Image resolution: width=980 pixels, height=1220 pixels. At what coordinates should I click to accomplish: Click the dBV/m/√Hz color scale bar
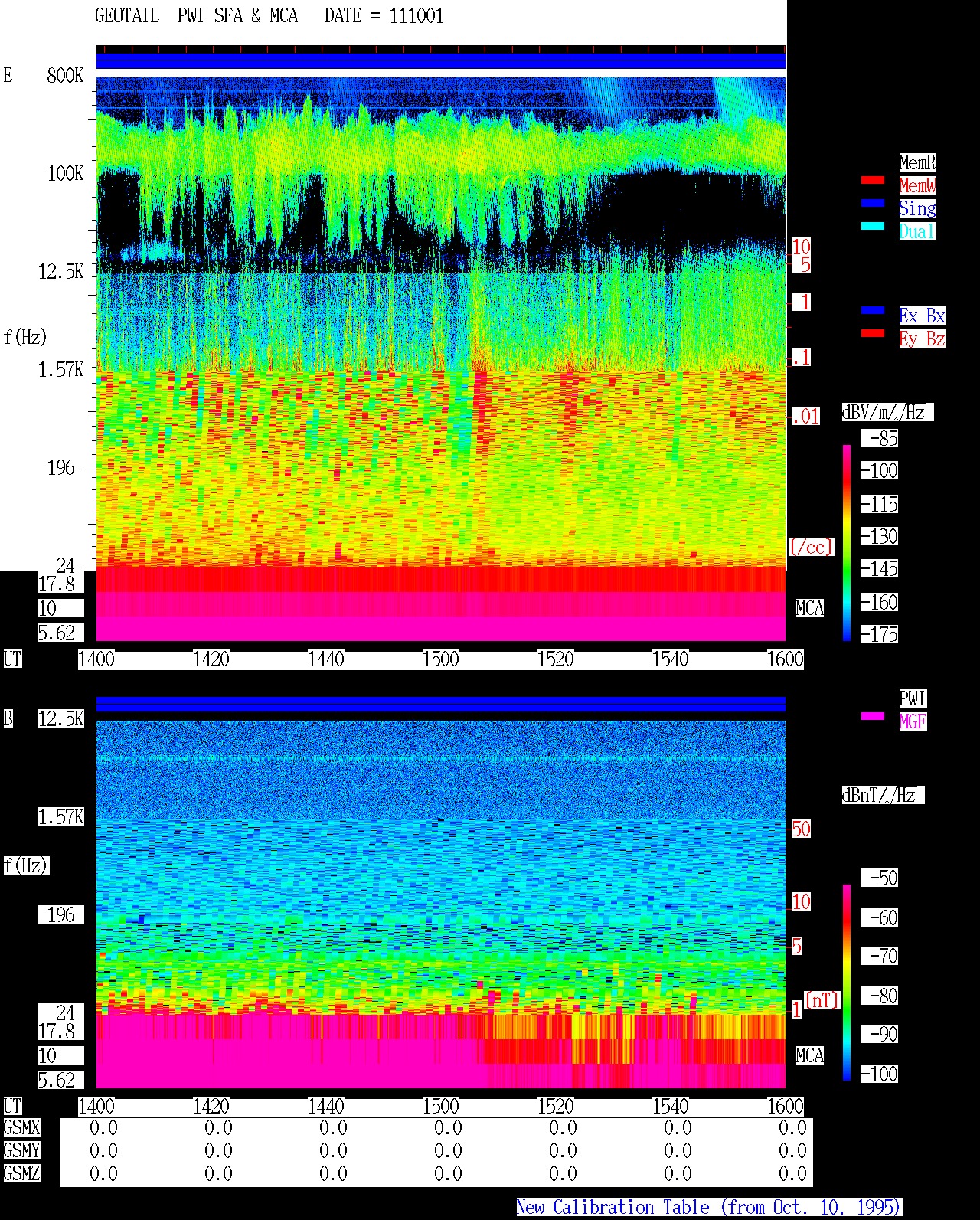847,542
